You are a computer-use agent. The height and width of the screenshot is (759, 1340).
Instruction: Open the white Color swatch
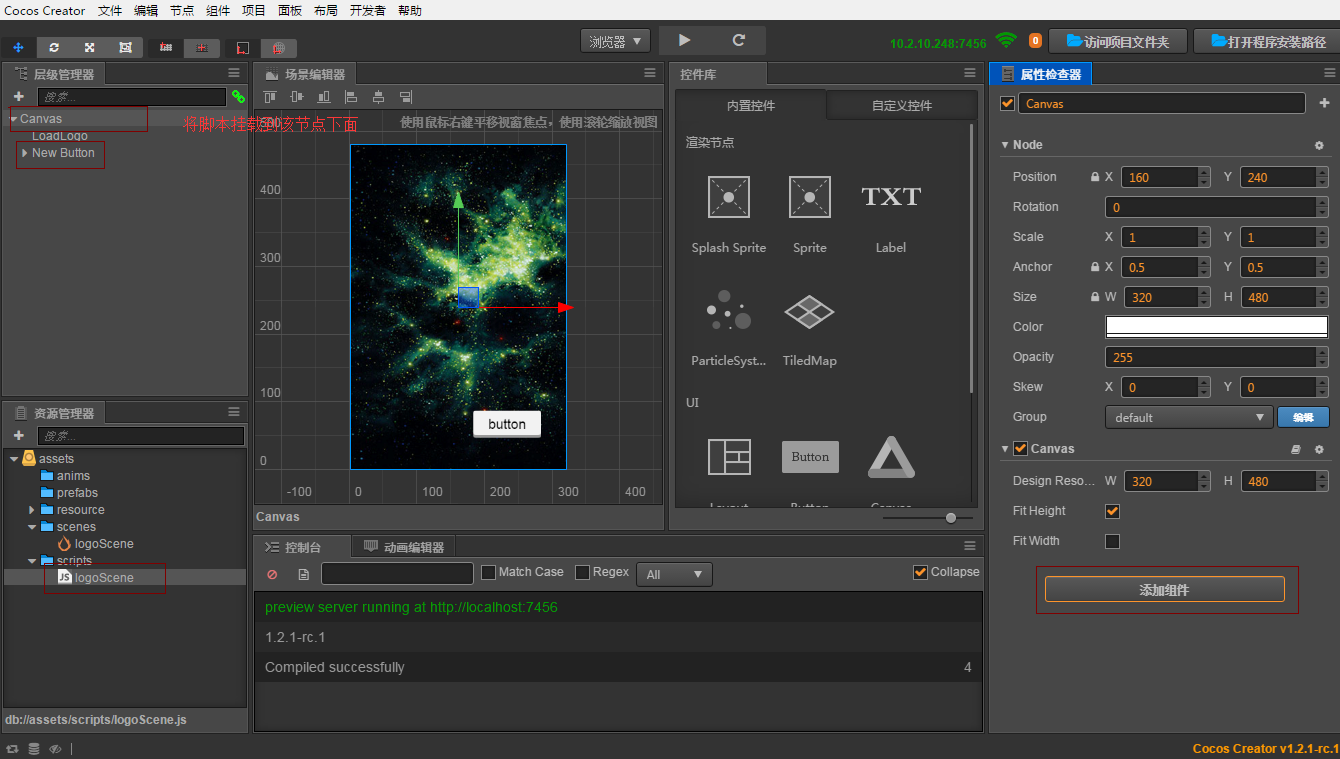coord(1216,327)
